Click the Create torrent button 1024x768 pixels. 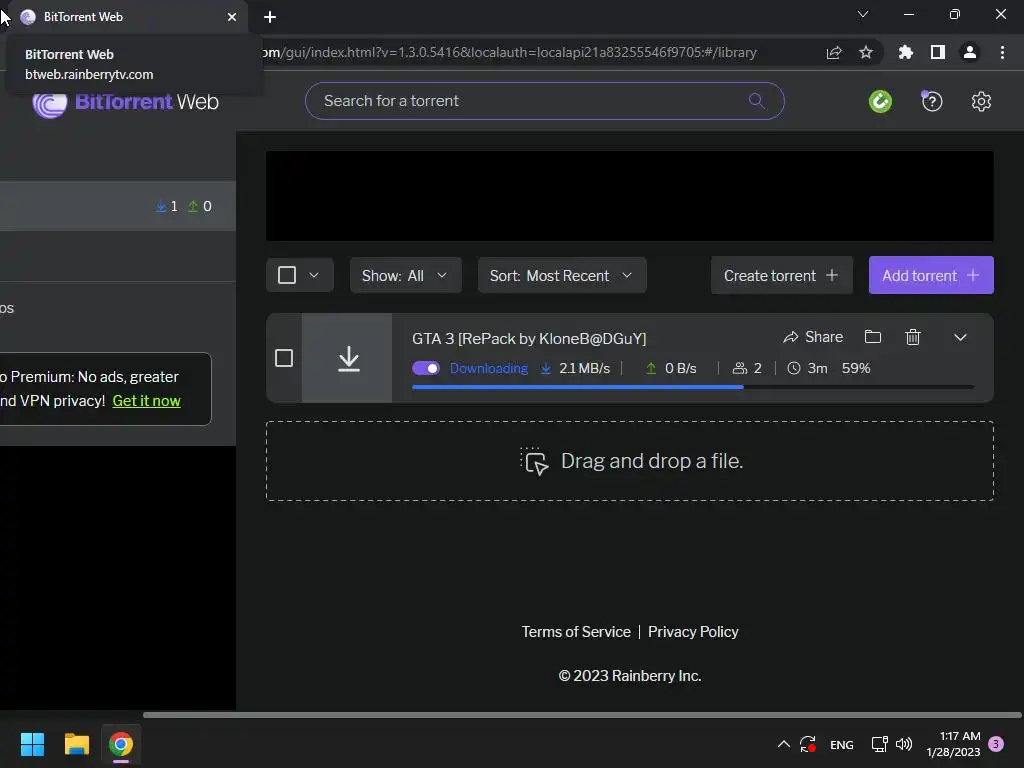tap(782, 275)
